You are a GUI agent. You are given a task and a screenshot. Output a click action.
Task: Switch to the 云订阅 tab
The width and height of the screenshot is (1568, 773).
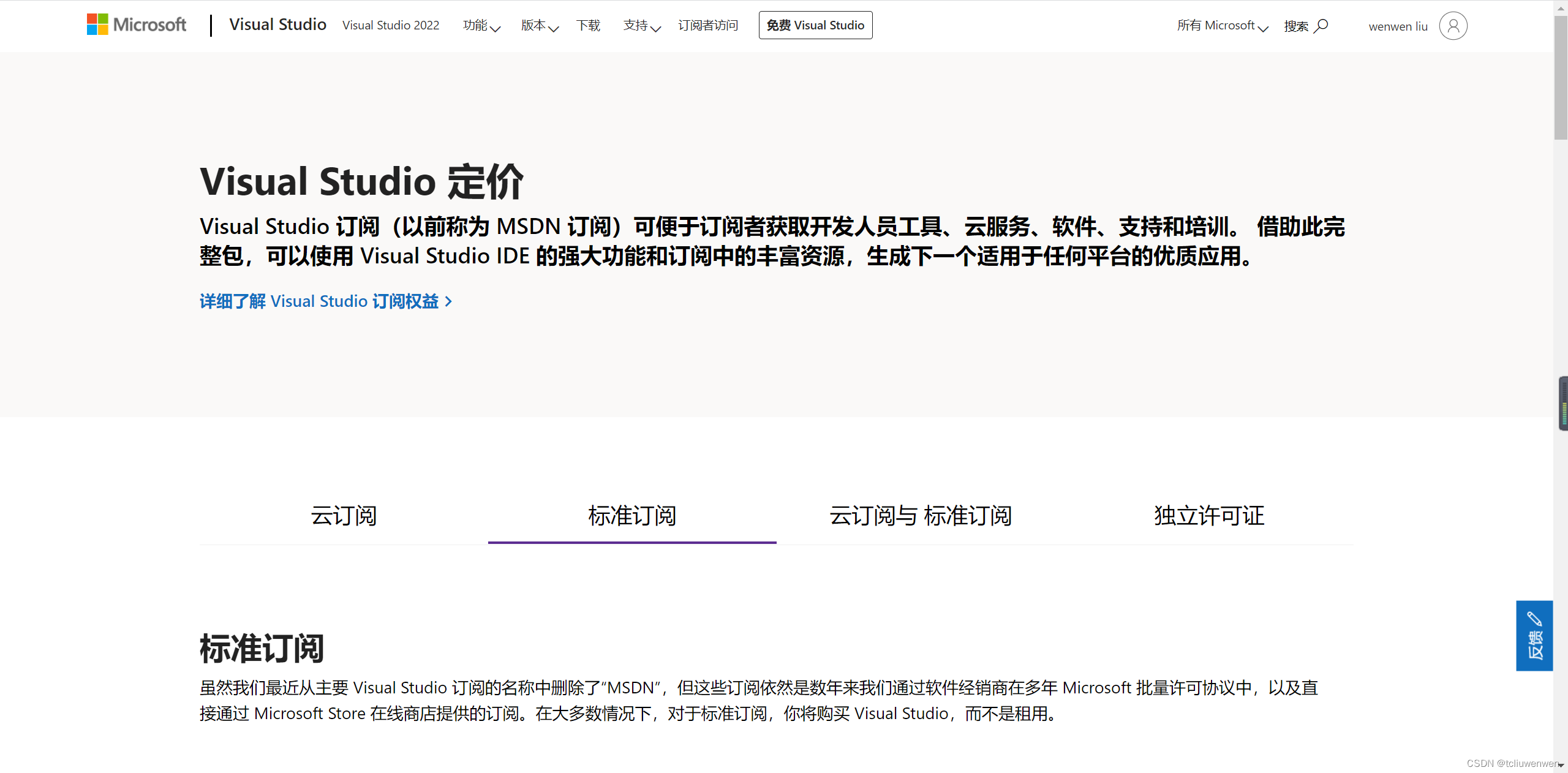pyautogui.click(x=344, y=516)
